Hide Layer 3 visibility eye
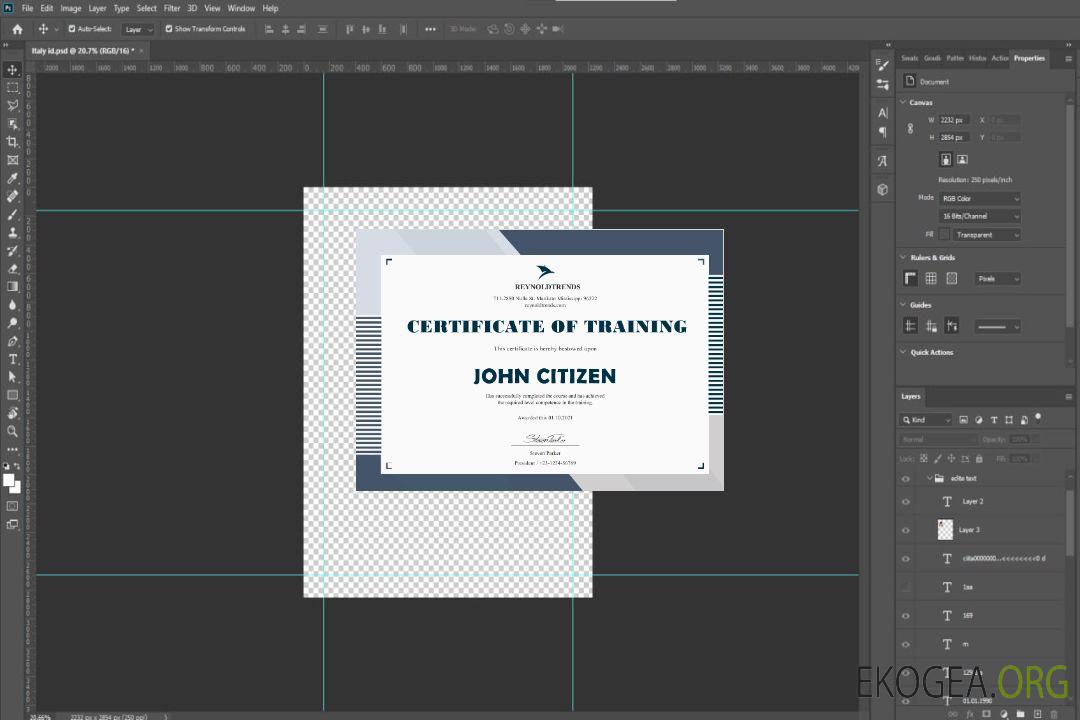This screenshot has height=720, width=1080. [906, 530]
